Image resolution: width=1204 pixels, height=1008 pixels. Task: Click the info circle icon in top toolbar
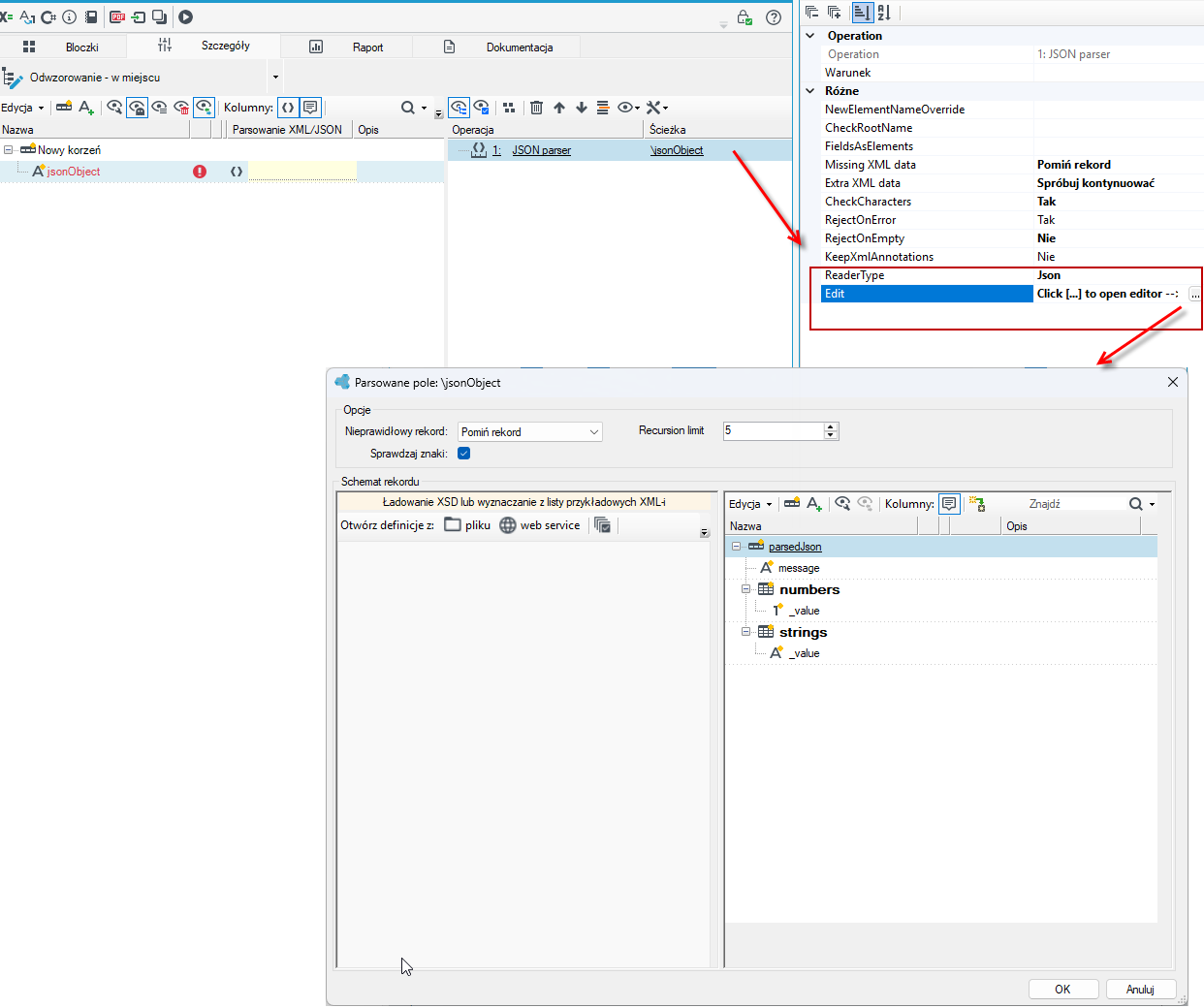coord(69,16)
